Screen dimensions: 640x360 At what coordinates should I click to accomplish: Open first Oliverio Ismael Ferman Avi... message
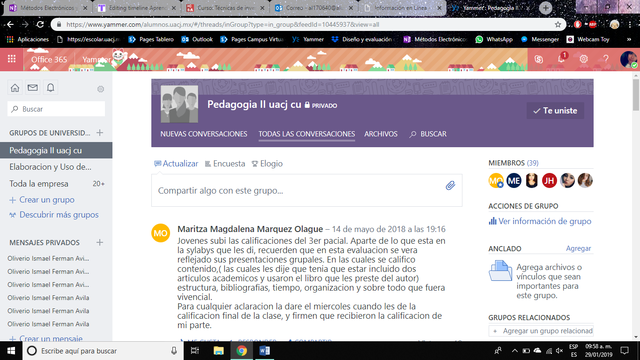click(48, 258)
